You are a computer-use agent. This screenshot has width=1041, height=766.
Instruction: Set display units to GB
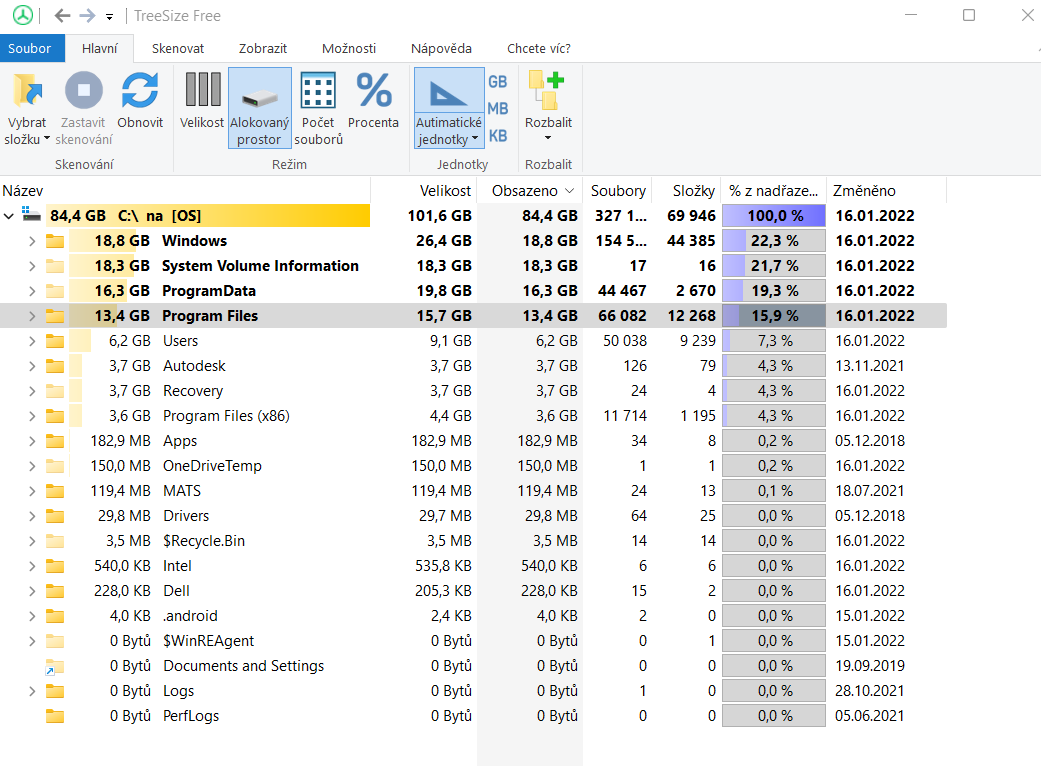[x=498, y=82]
